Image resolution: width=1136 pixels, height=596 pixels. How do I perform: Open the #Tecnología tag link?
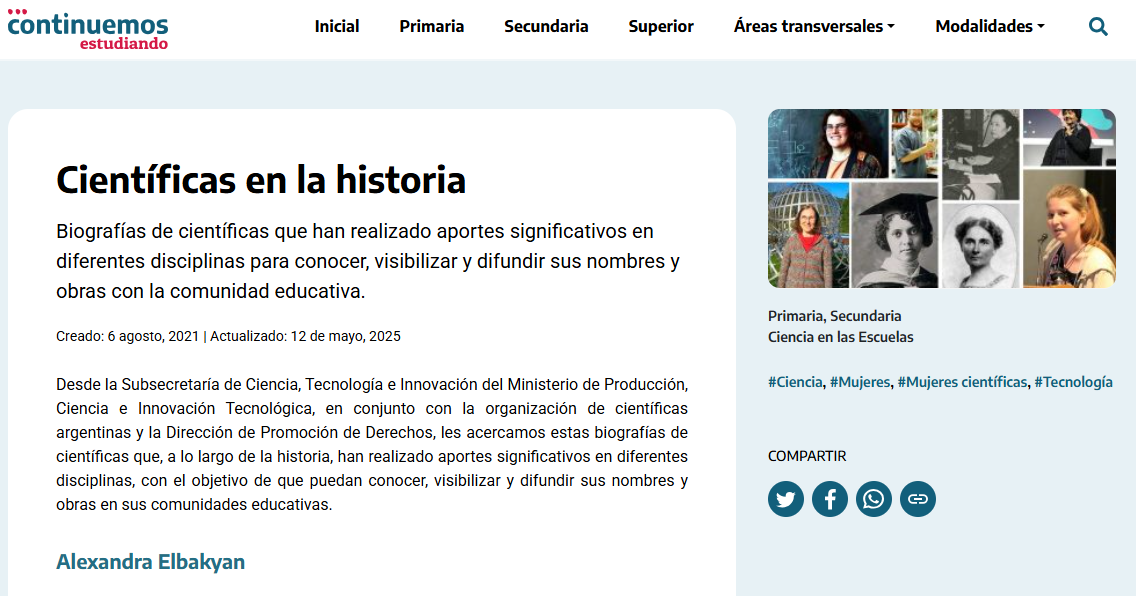coord(1074,382)
